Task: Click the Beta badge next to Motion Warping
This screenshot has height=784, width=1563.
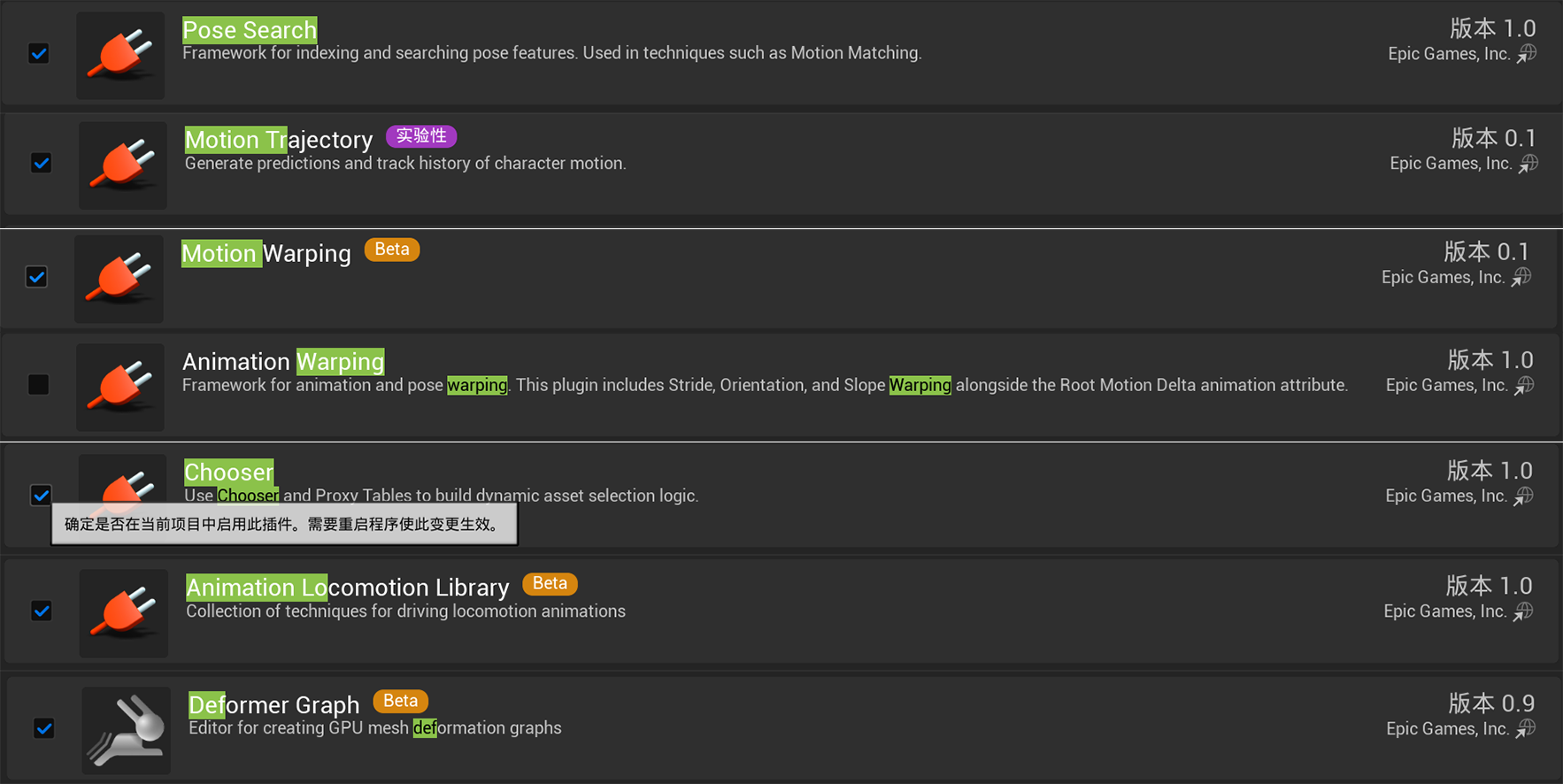Action: (x=392, y=250)
